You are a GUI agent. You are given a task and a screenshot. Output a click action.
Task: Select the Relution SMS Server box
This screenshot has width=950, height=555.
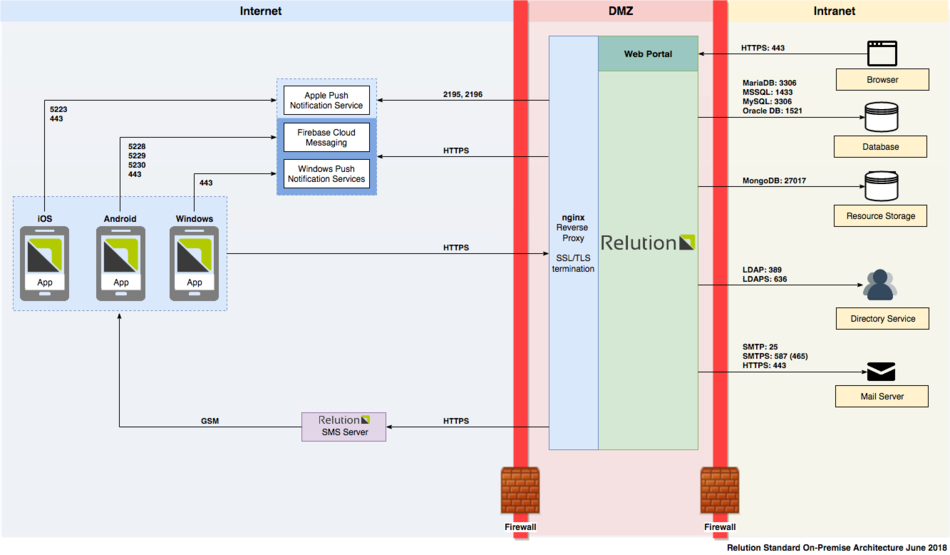[x=344, y=426]
